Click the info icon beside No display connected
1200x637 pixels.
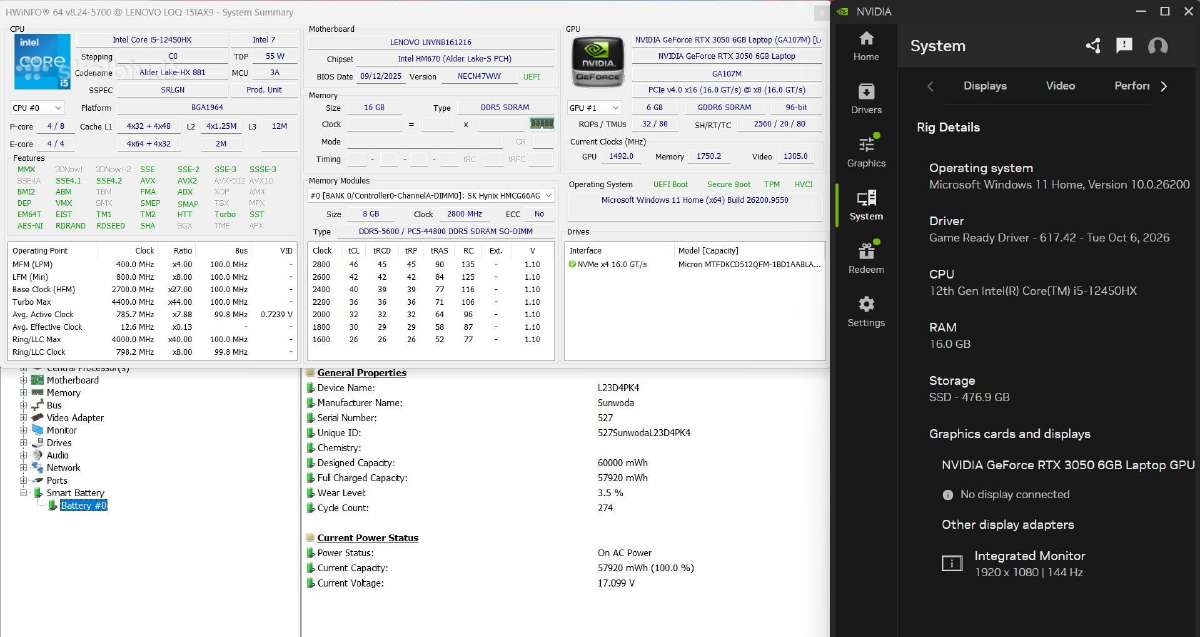tap(948, 495)
